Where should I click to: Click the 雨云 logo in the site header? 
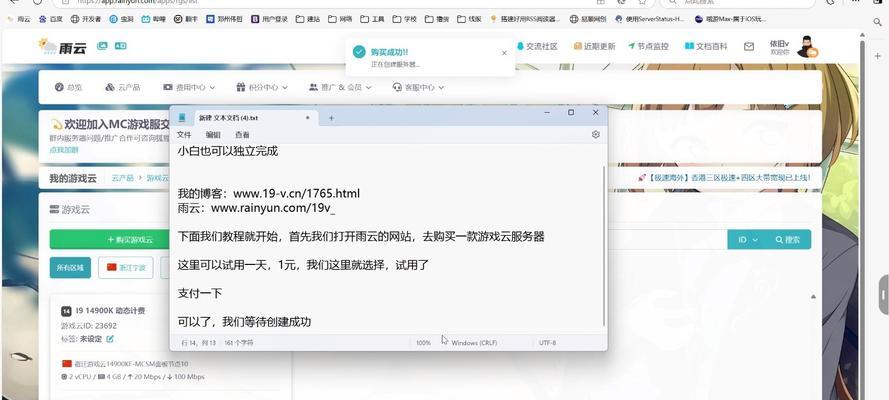[62, 46]
